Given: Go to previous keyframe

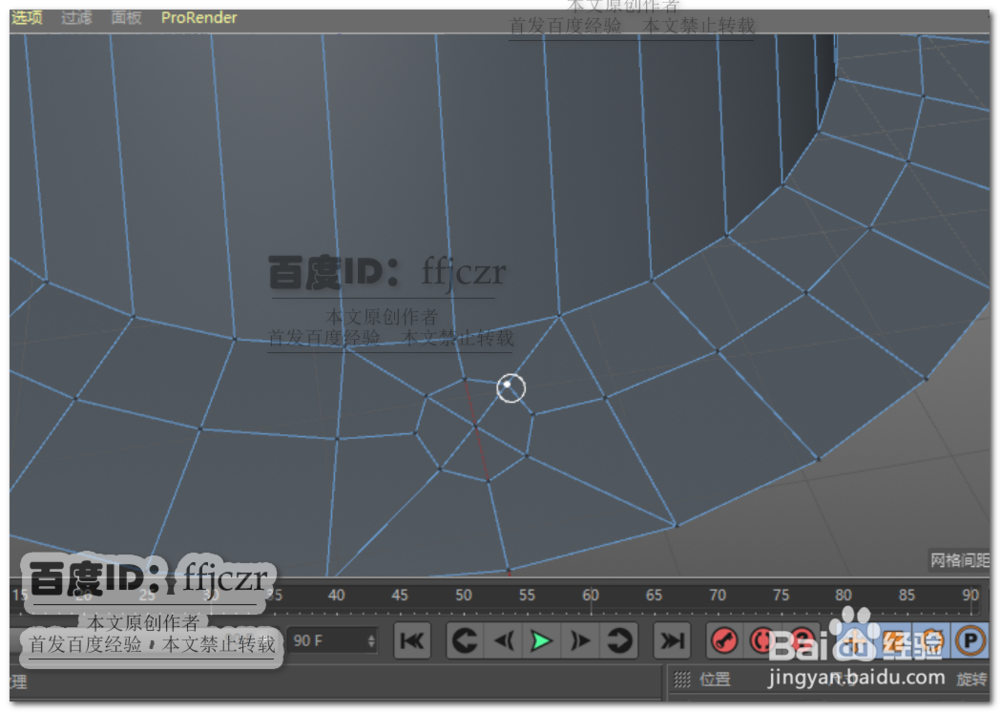Looking at the screenshot, I should point(464,641).
